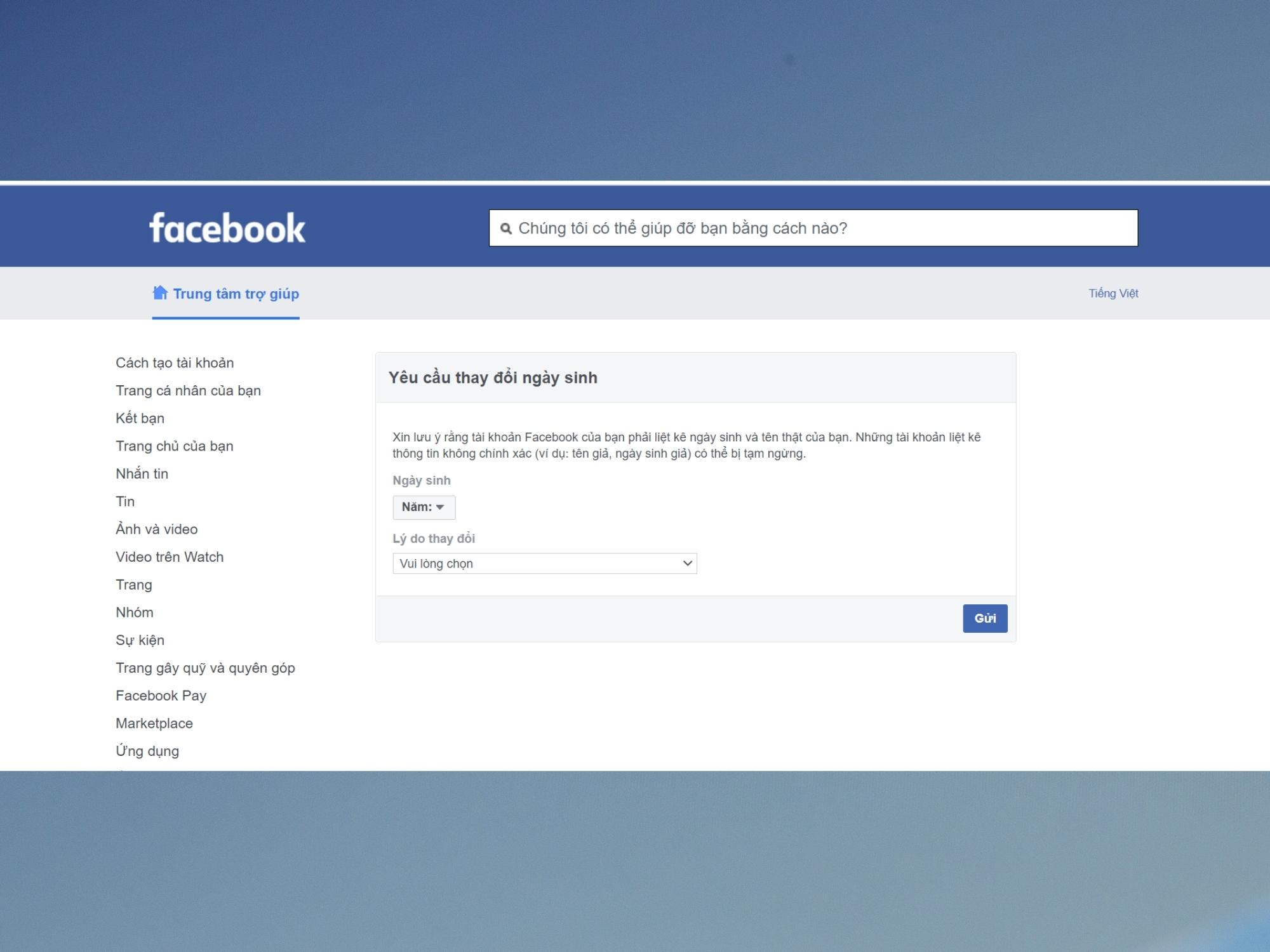
Task: Click Kết bạn menu item
Action: tap(140, 417)
